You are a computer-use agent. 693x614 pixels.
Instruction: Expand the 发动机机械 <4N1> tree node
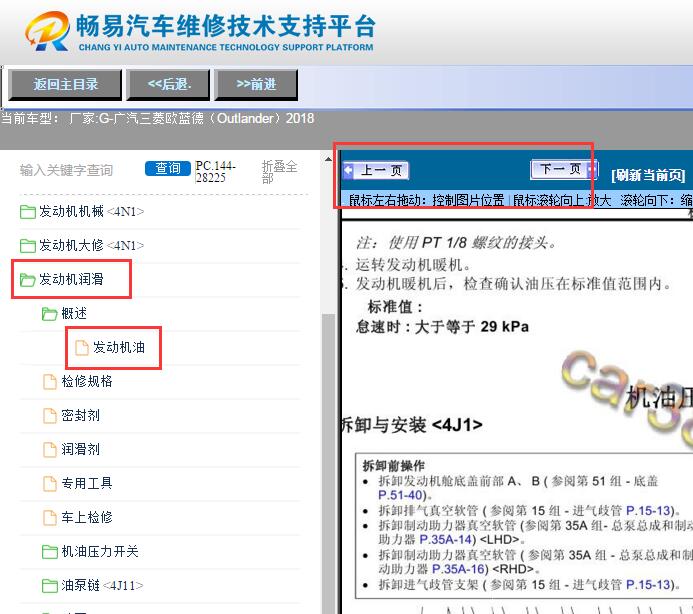click(x=91, y=212)
